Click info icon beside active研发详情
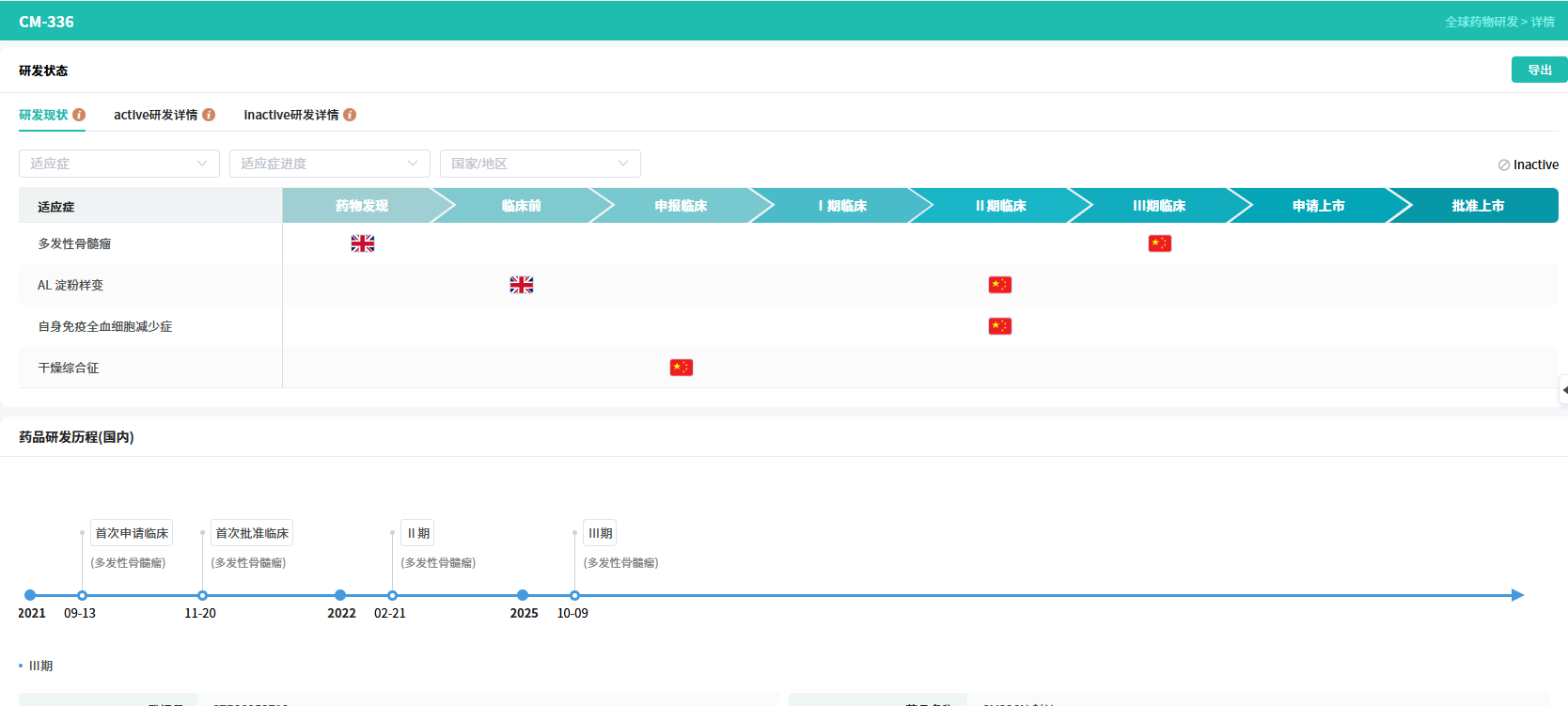This screenshot has height=706, width=1568. pos(209,115)
